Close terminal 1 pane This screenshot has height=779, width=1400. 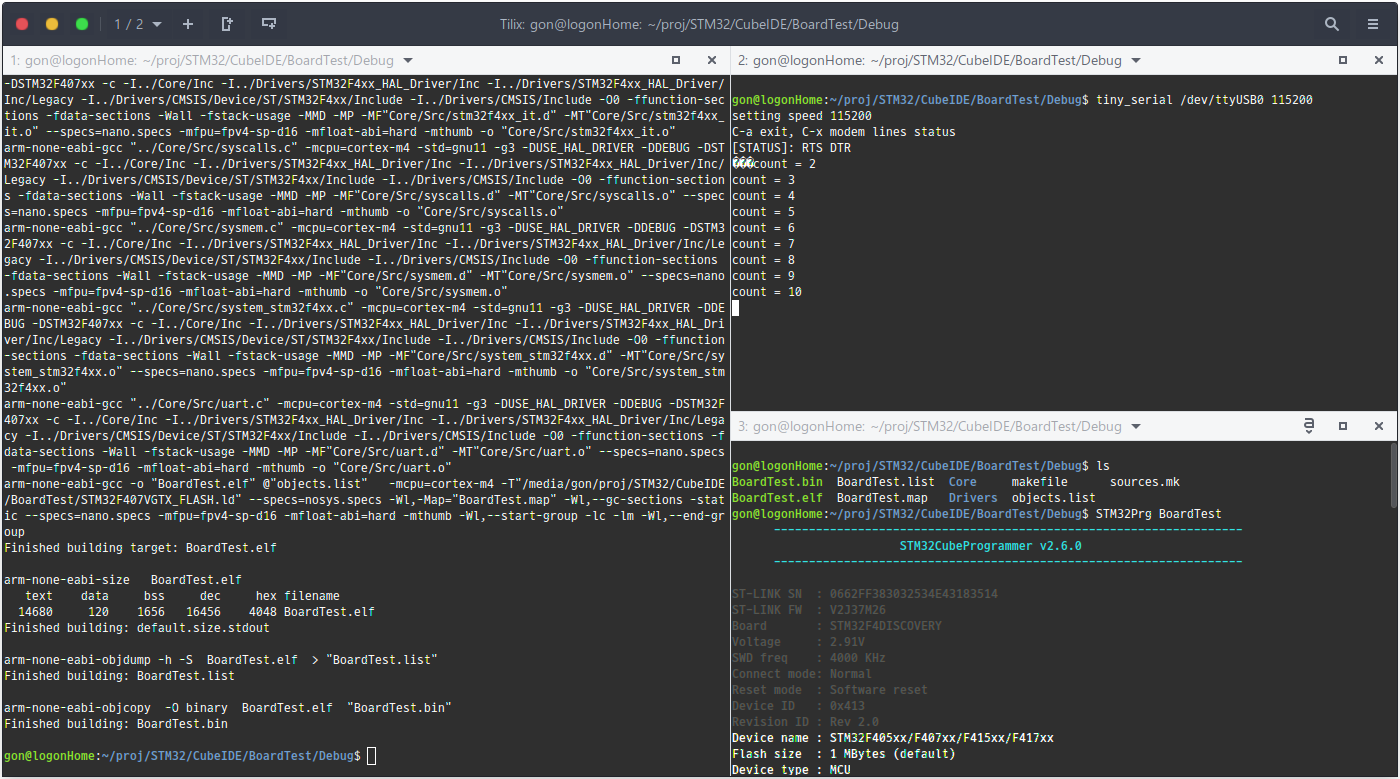point(712,60)
